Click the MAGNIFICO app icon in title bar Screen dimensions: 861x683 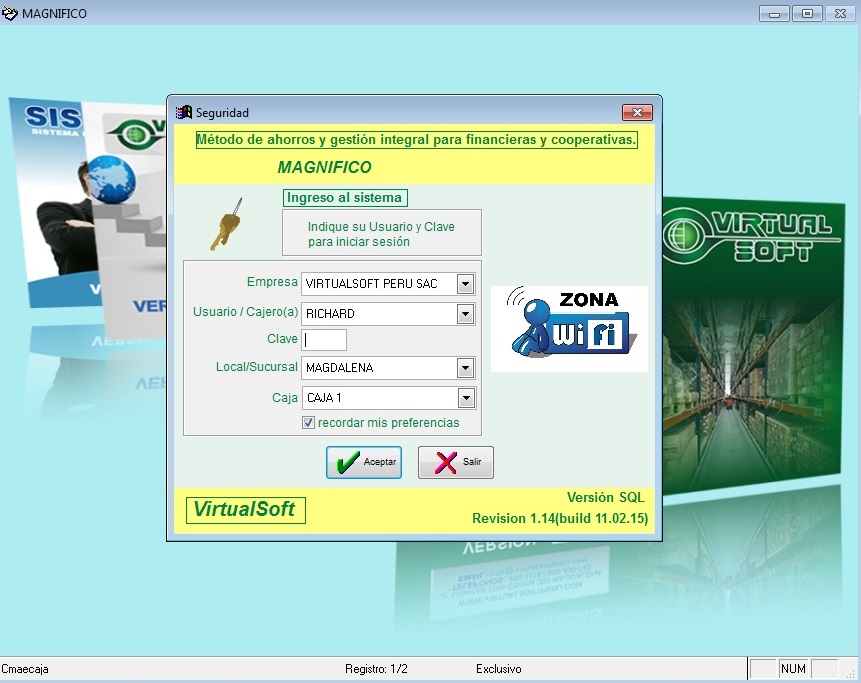pos(10,13)
